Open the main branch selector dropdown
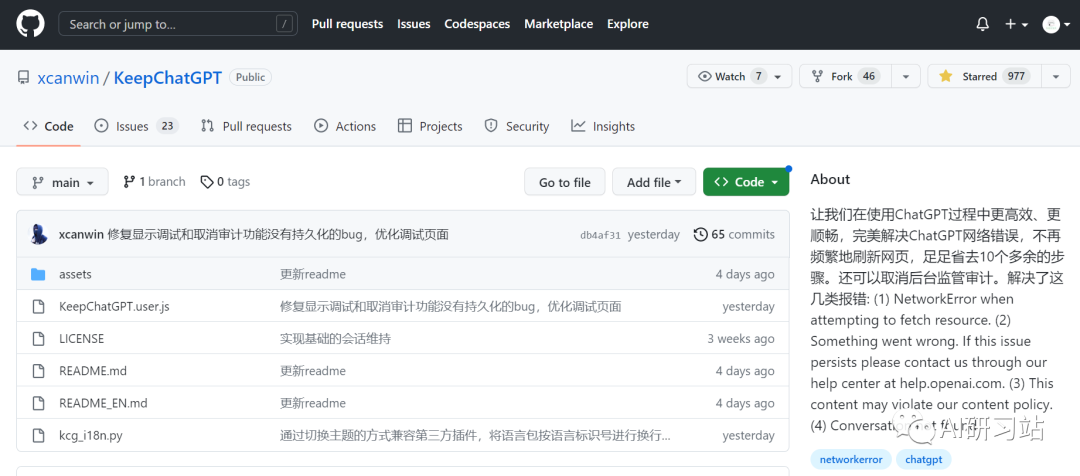This screenshot has height=476, width=1080. (x=63, y=183)
